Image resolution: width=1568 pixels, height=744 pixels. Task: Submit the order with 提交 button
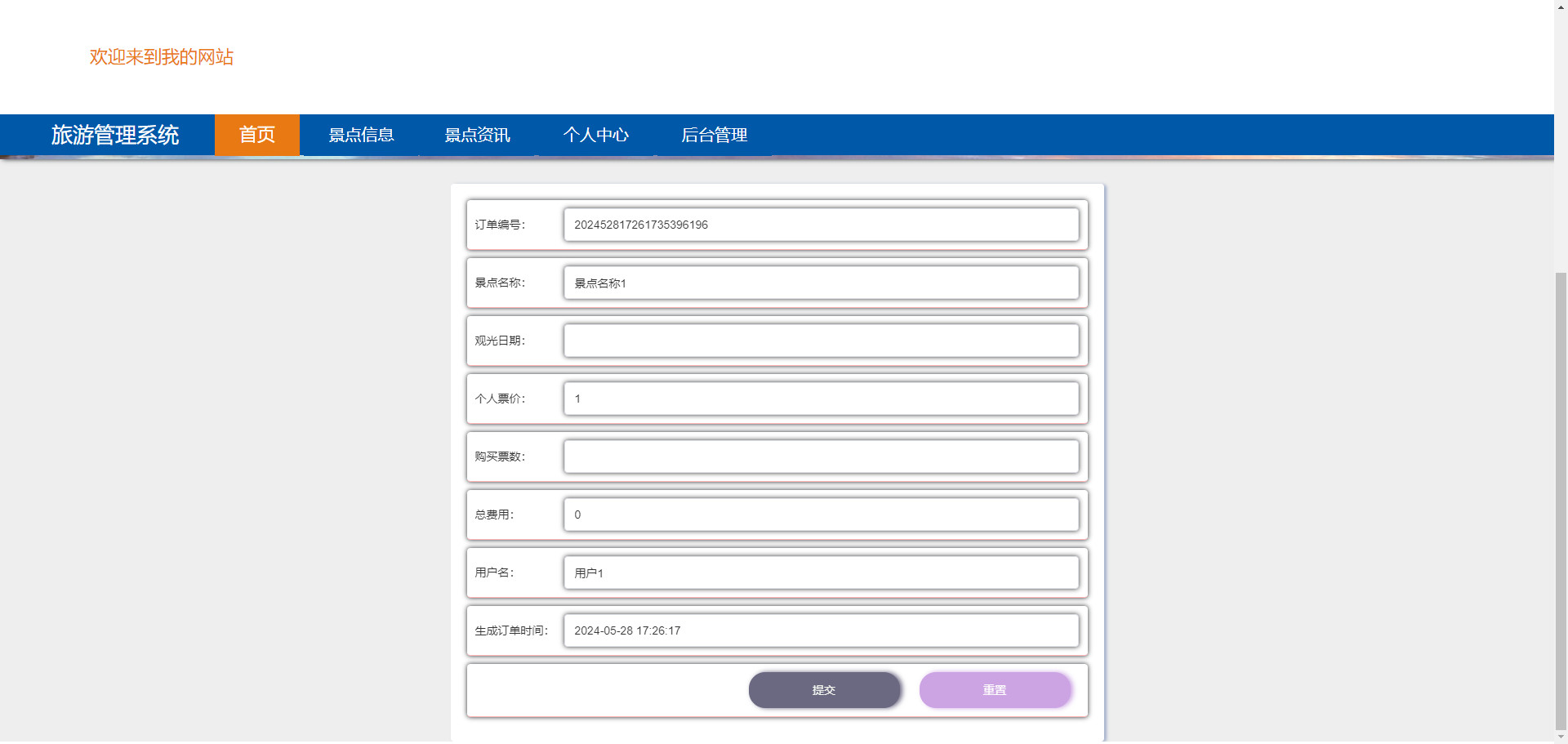[x=824, y=690]
